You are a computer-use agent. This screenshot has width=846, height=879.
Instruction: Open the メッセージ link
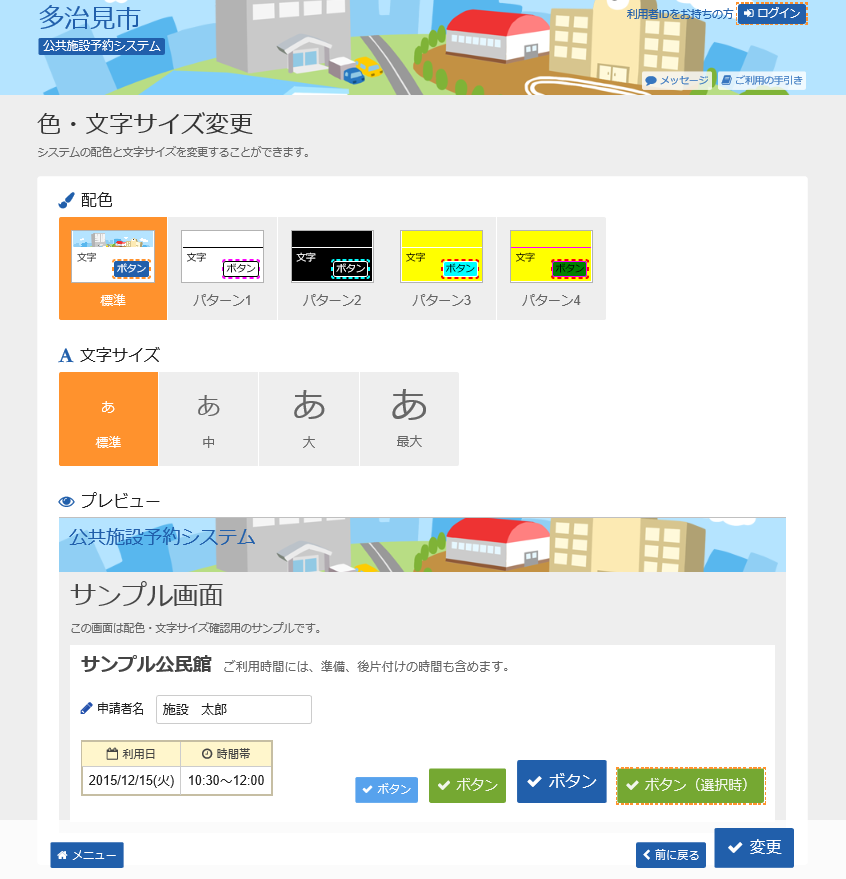(677, 81)
